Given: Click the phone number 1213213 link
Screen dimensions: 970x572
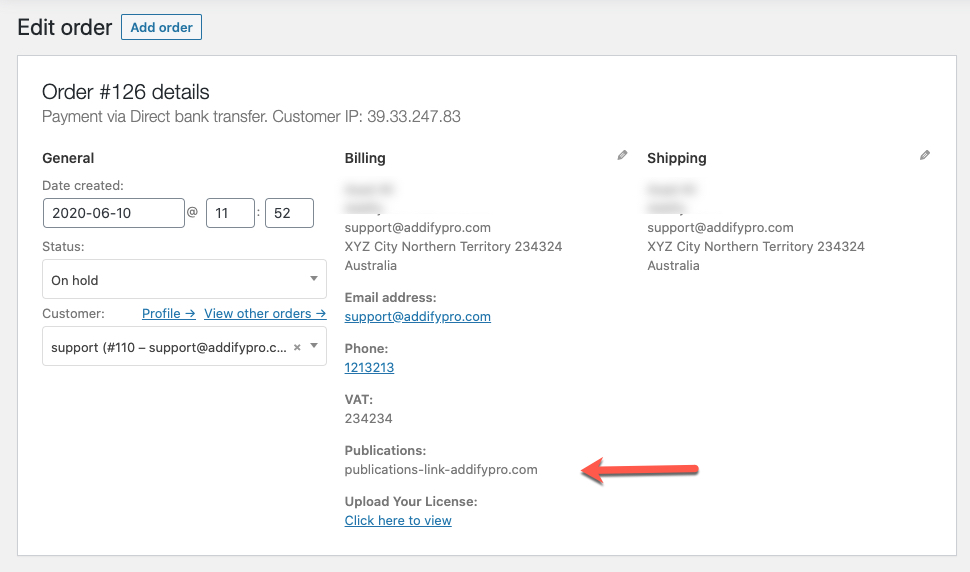Looking at the screenshot, I should [x=369, y=368].
